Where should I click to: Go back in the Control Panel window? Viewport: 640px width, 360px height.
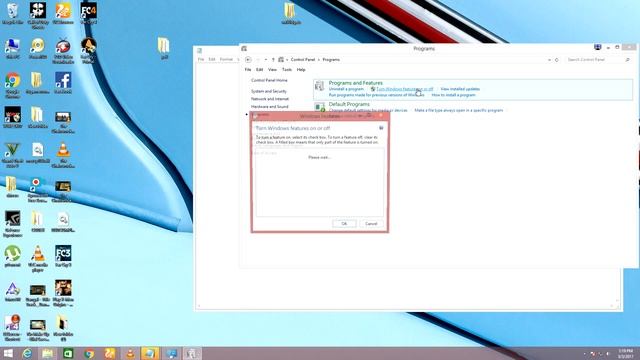click(248, 60)
